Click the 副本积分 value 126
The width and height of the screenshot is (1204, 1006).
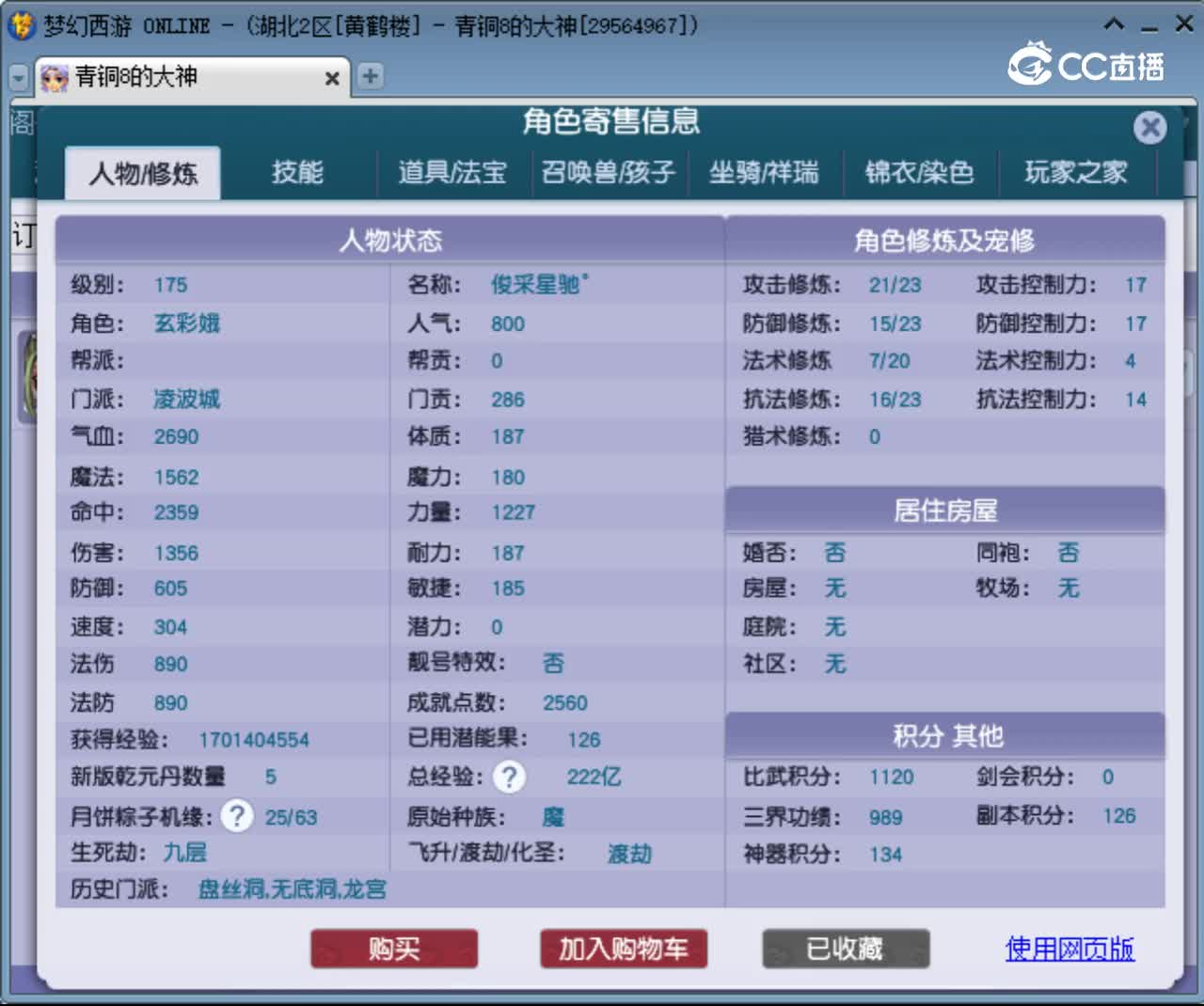1119,816
